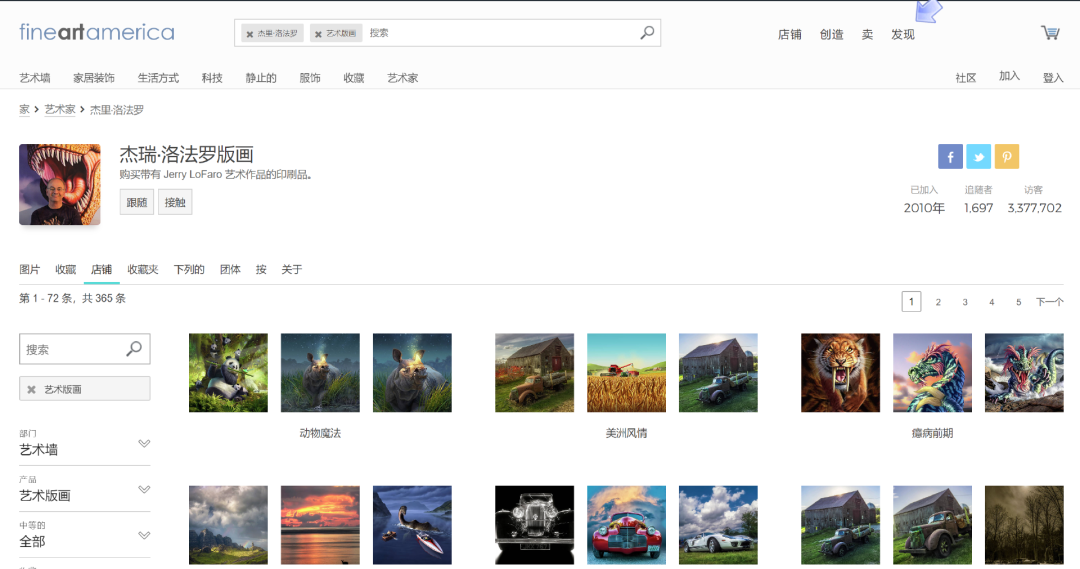Screen dimensions: 1080x569
Task: Open the red combine harvester wheat field thumbnail
Action: click(626, 373)
